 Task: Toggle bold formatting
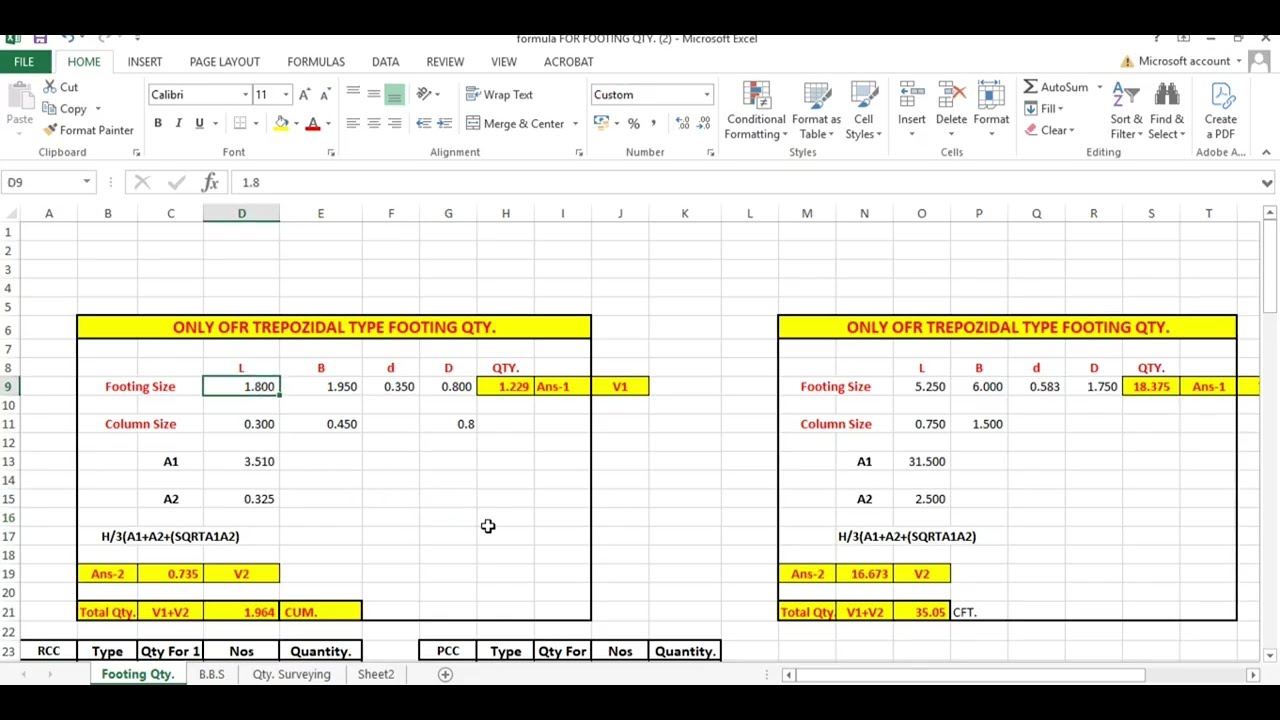coord(157,123)
